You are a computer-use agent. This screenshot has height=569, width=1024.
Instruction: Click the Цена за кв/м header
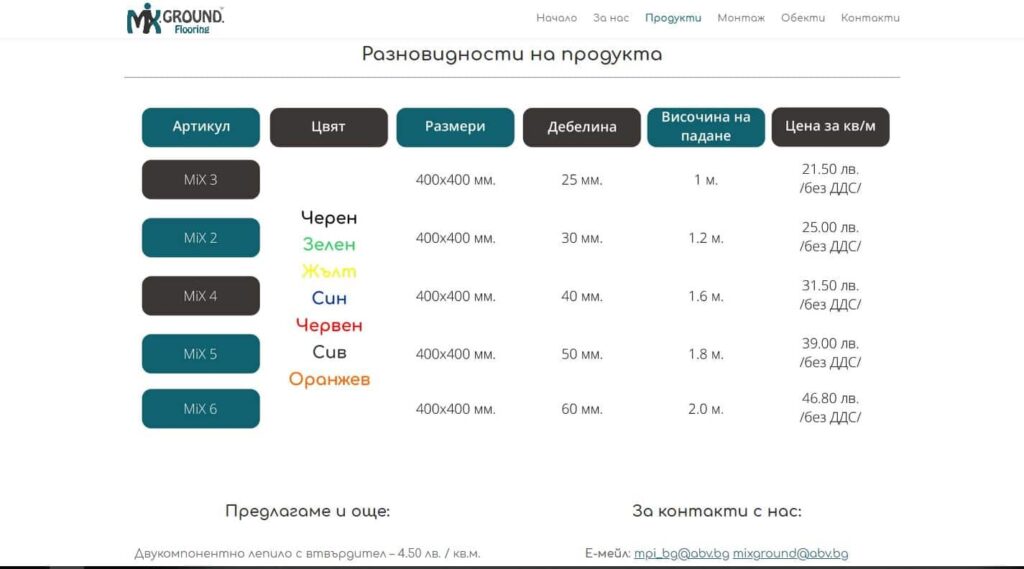click(830, 127)
